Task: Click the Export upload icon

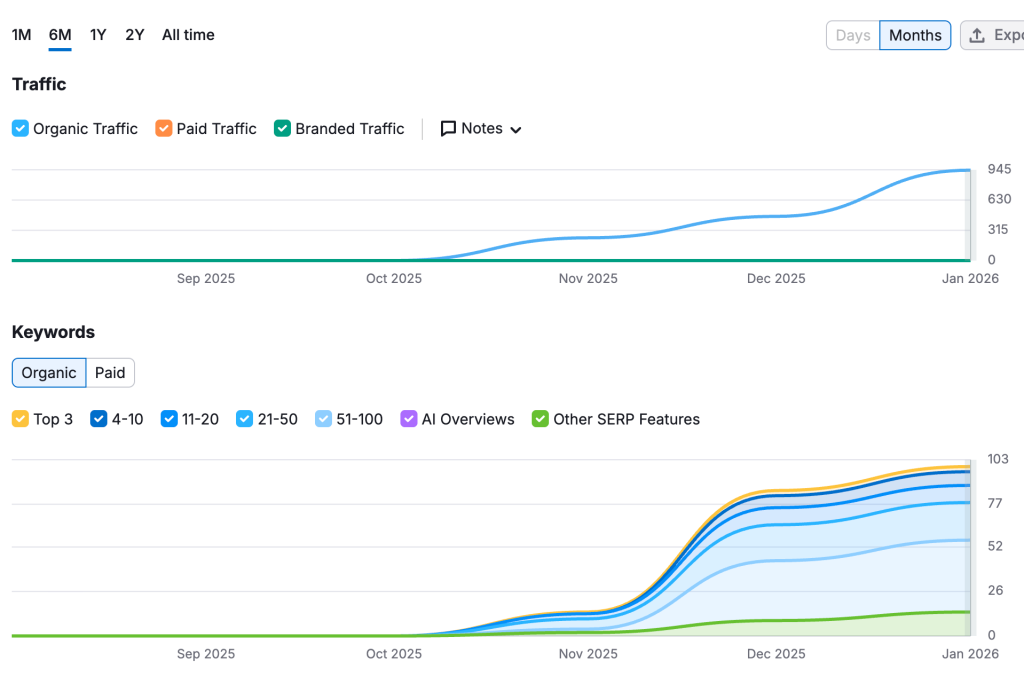Action: (978, 35)
